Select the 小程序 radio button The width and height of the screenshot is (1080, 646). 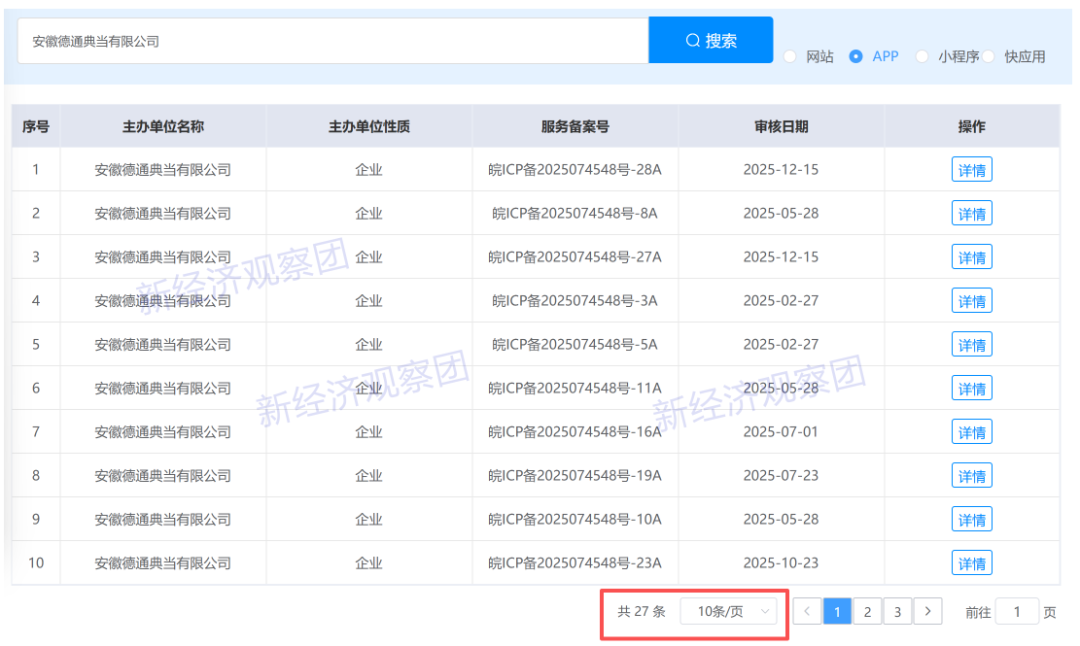(922, 57)
